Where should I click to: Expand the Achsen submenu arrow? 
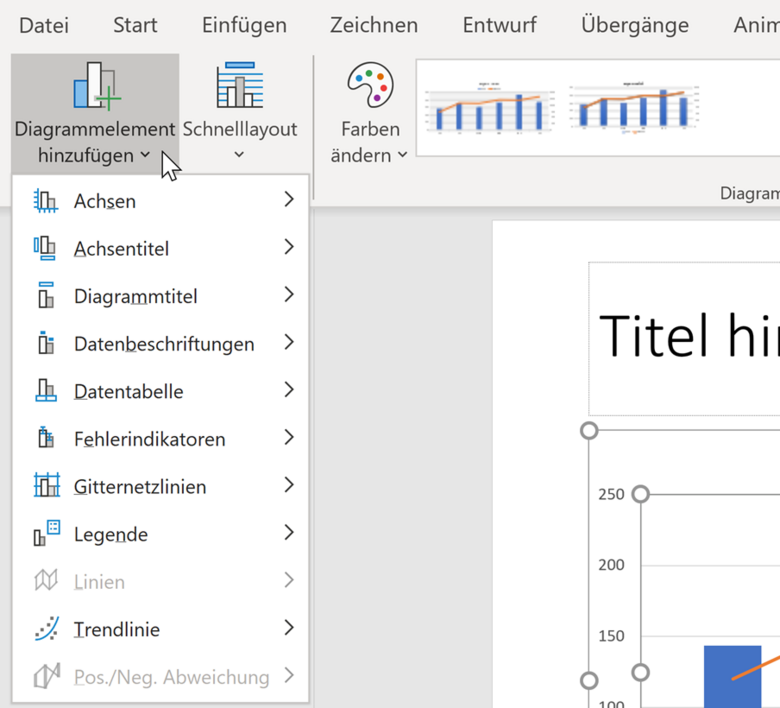click(289, 200)
